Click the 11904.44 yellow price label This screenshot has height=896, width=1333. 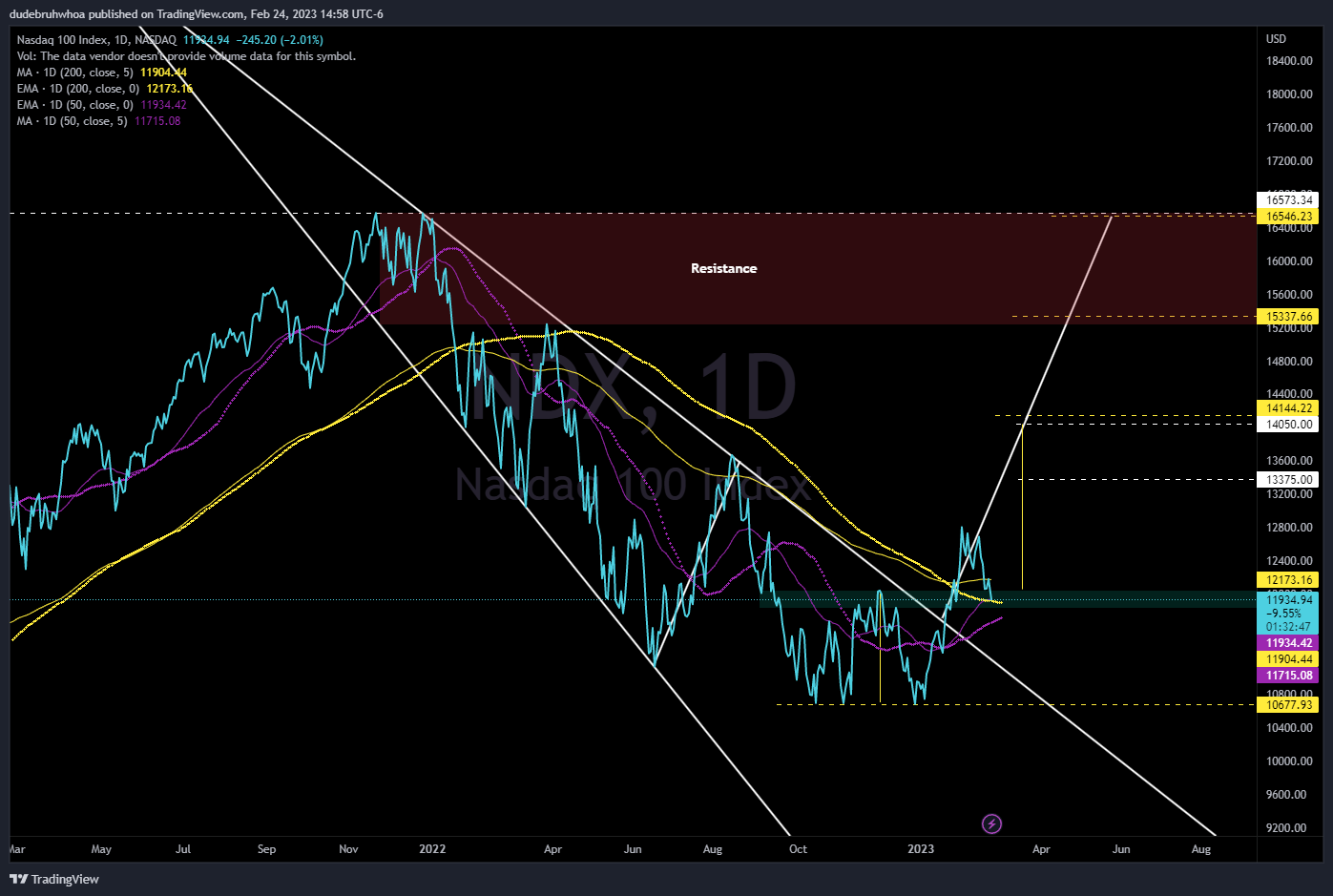tap(1288, 659)
